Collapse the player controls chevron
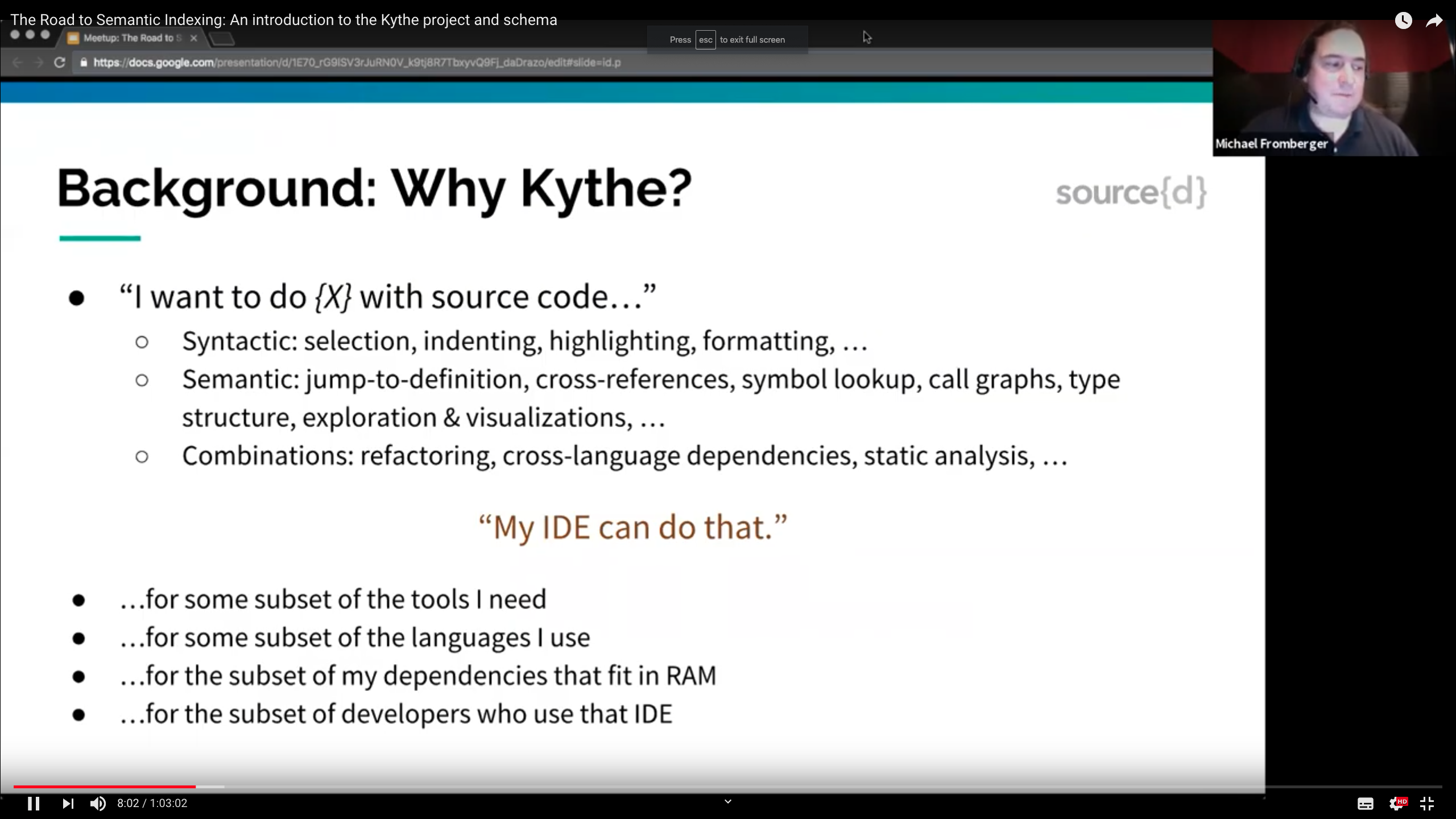1456x819 pixels. (727, 801)
